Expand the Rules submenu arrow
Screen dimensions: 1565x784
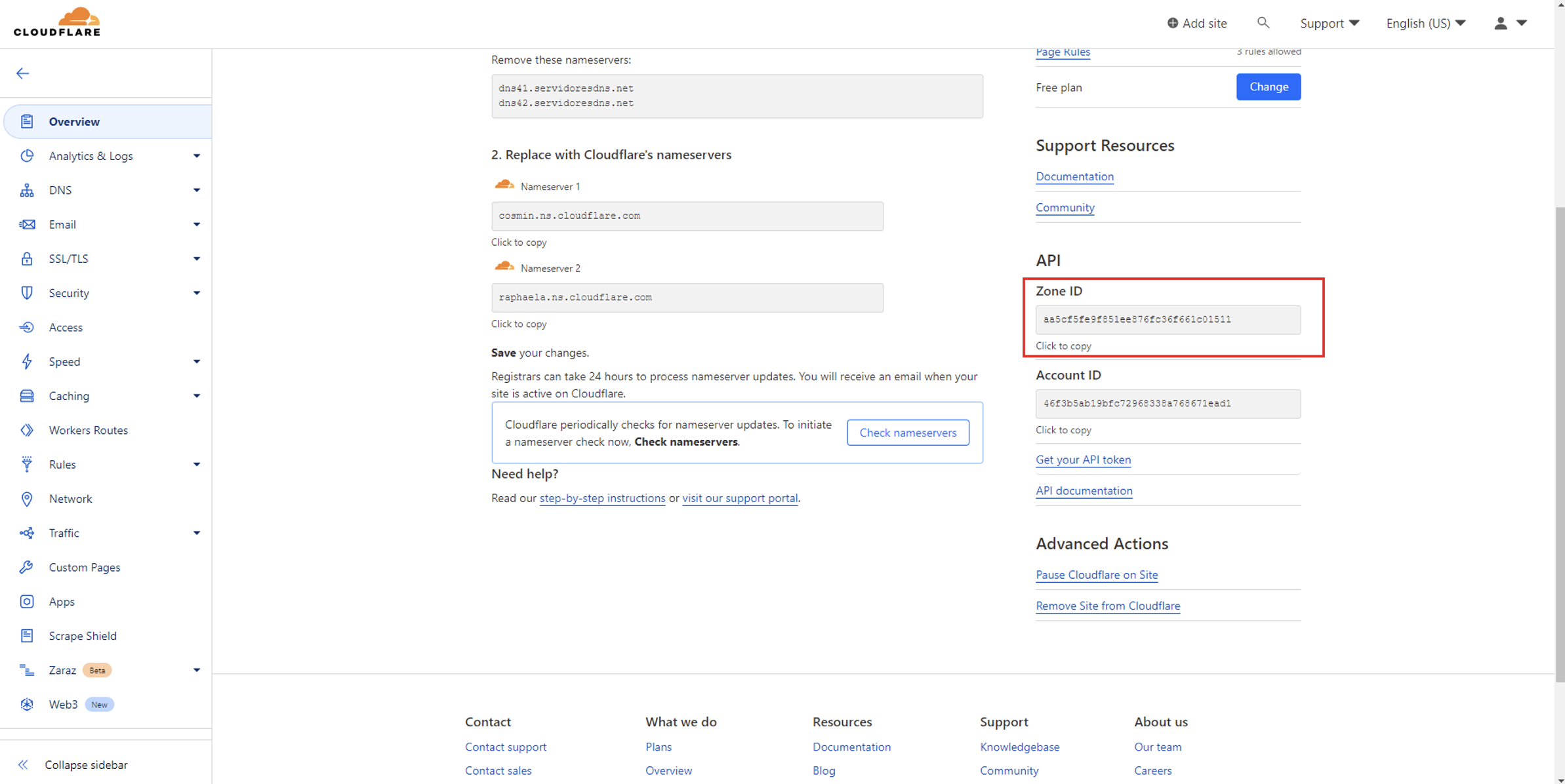(x=197, y=464)
